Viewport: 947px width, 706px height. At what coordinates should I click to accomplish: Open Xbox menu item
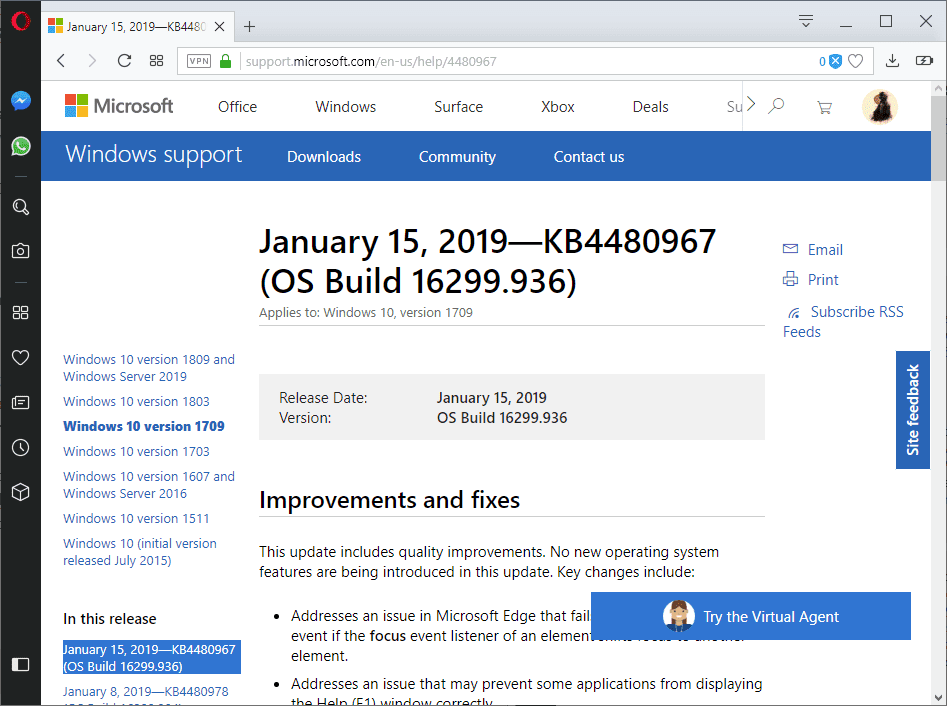tap(557, 107)
